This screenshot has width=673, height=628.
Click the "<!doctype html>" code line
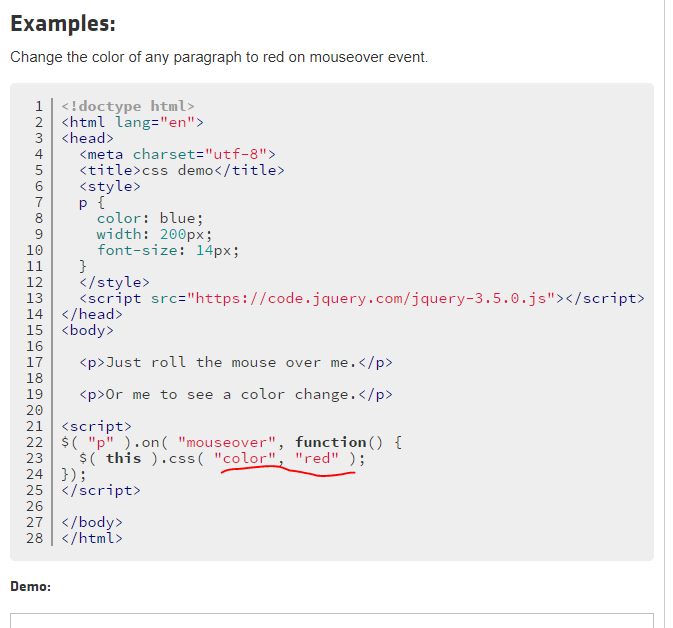click(128, 106)
